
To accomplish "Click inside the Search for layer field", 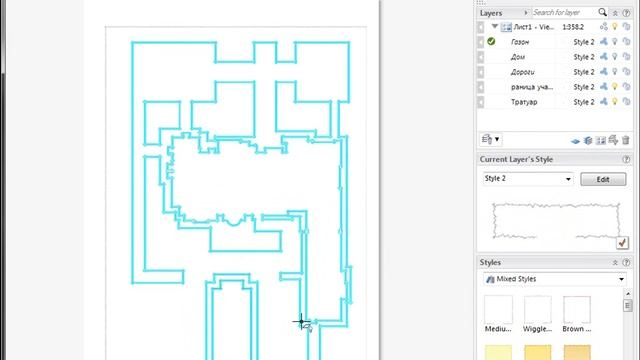I will (x=565, y=13).
